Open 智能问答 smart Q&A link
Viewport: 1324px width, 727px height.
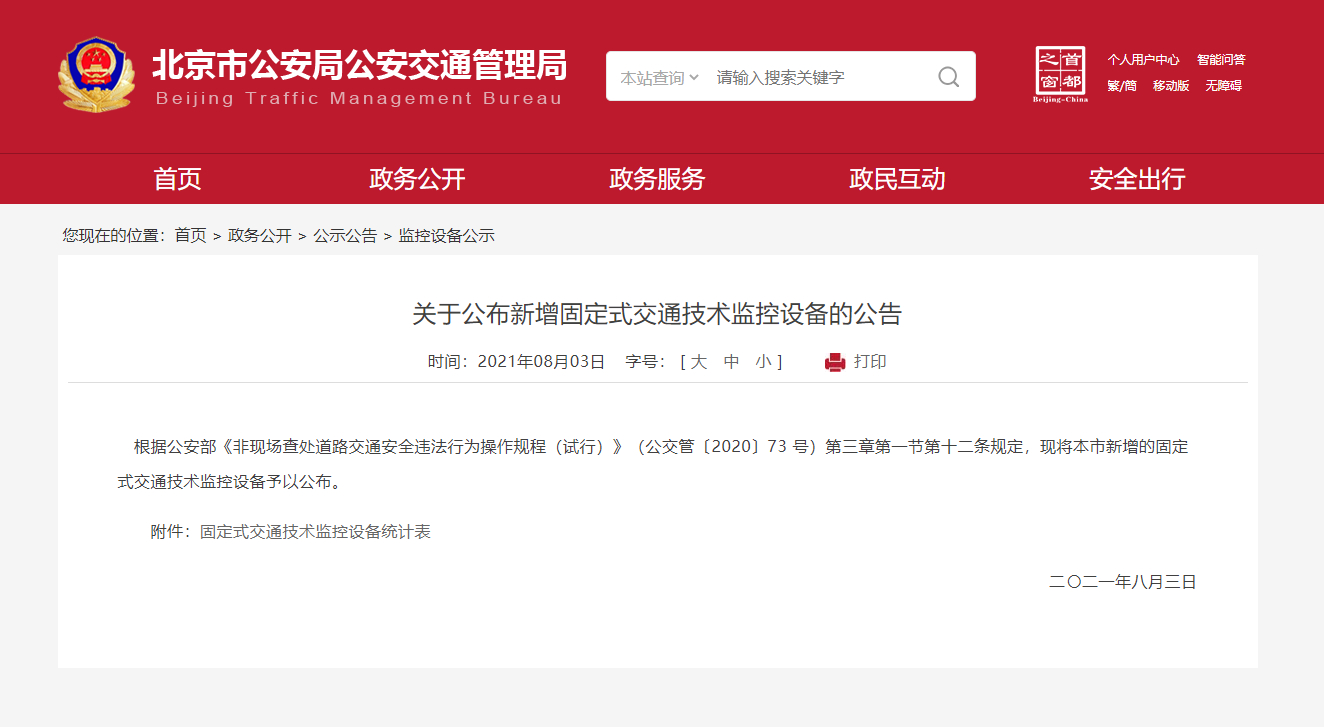[1221, 60]
